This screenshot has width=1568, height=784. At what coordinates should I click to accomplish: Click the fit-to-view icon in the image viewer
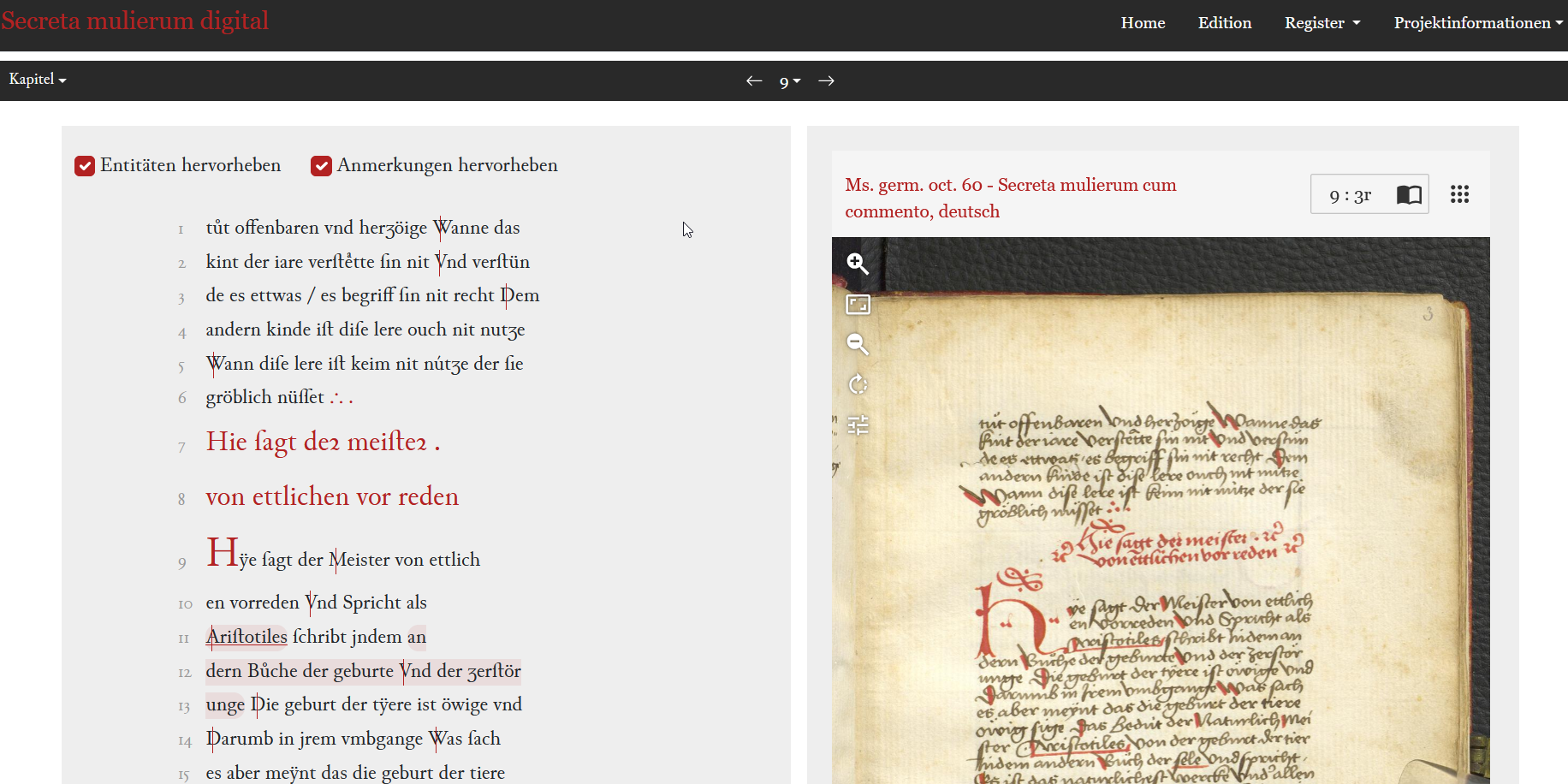tap(858, 305)
